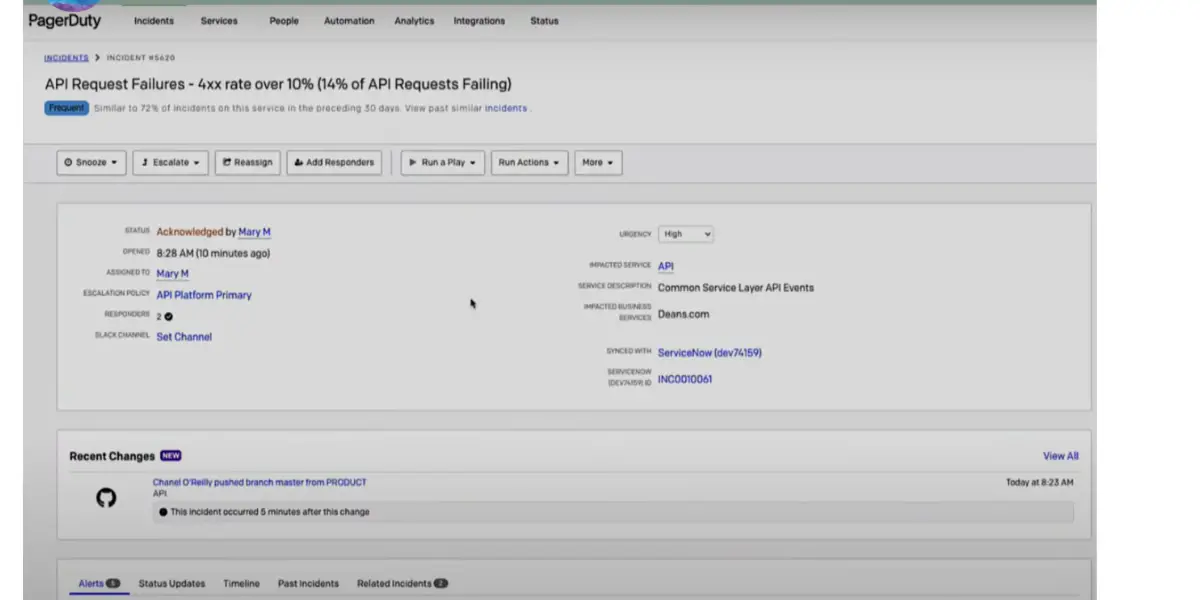Switch to the Timeline tab
Viewport: 1200px width, 600px height.
tap(241, 583)
